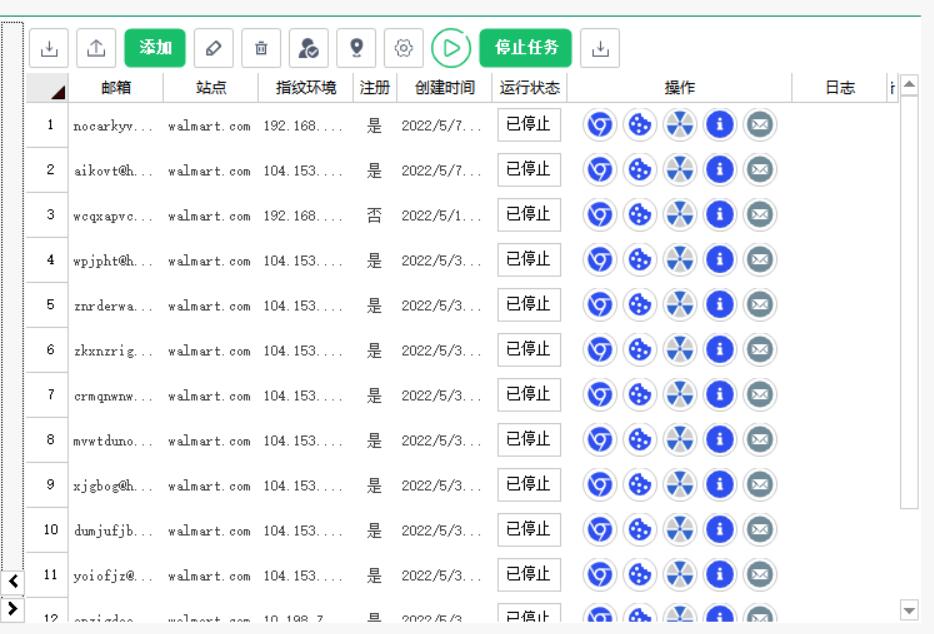Click the select-all corner cell of table
Screen dimensions: 934x634
point(47,88)
